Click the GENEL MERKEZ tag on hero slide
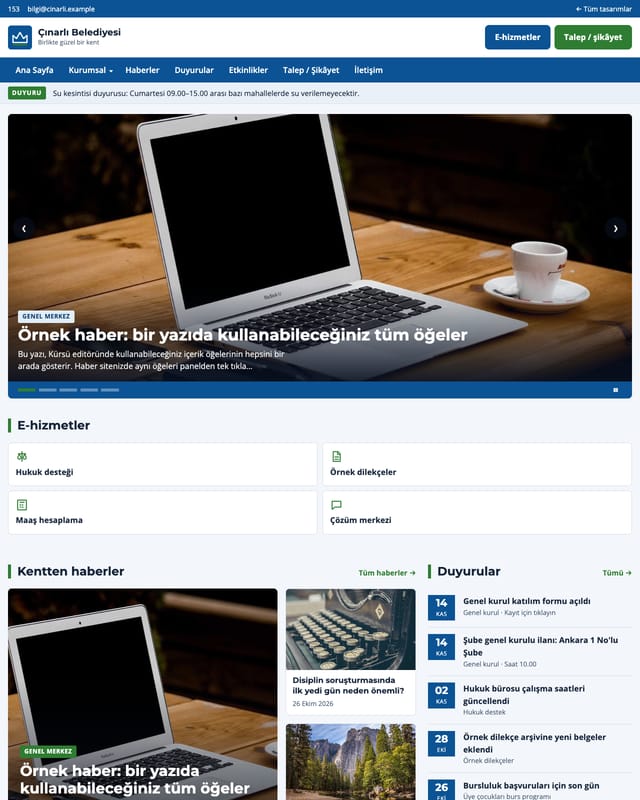 tap(46, 316)
